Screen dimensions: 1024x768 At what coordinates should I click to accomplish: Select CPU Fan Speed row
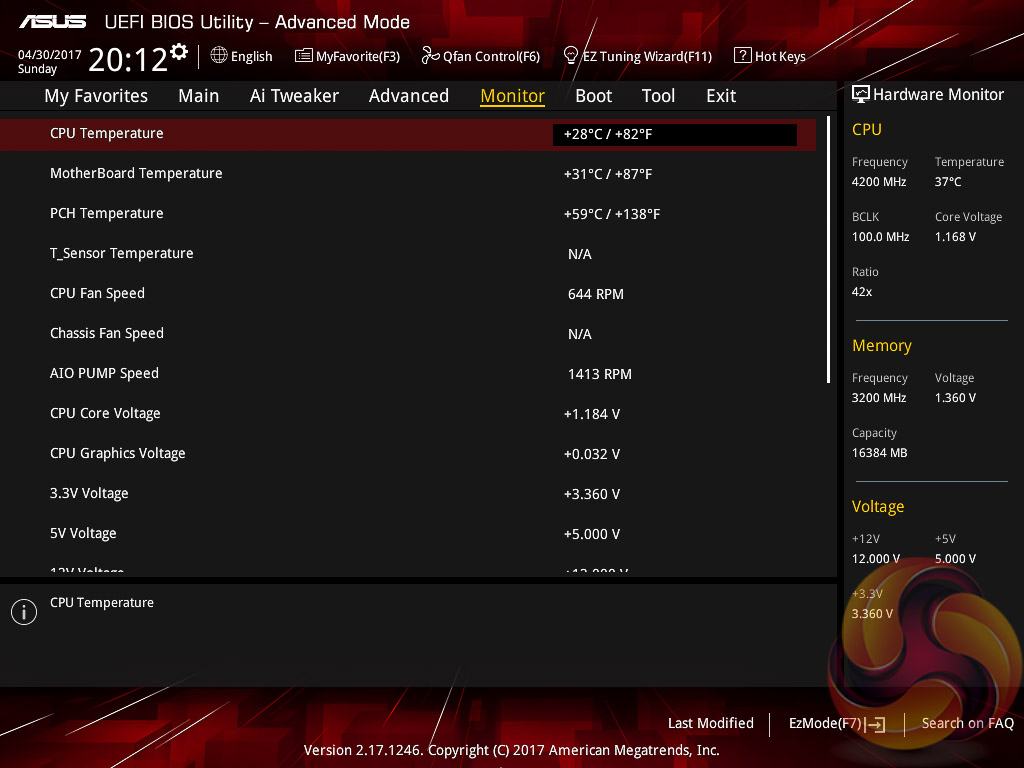(x=408, y=294)
